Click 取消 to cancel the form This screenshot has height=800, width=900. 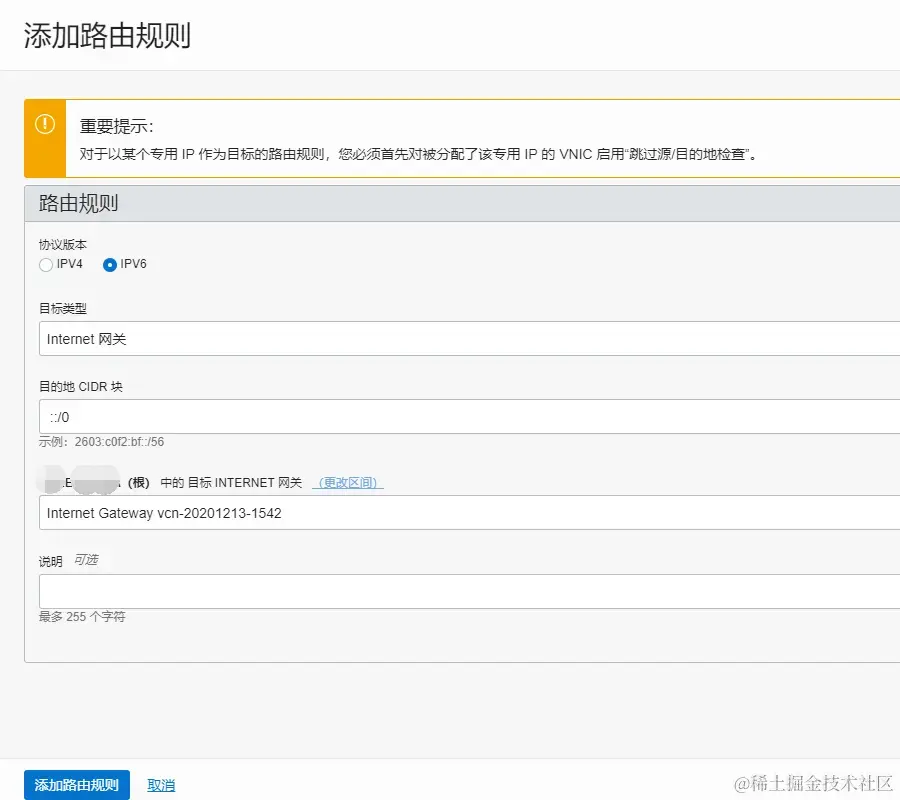pyautogui.click(x=161, y=785)
